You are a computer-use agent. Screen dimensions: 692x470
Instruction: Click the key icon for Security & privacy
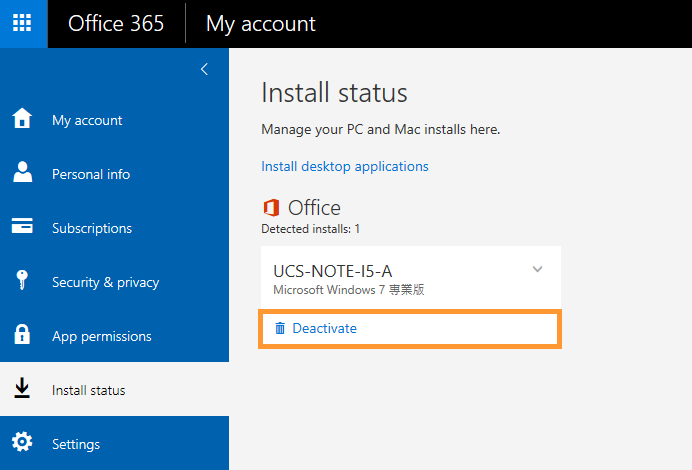22,280
